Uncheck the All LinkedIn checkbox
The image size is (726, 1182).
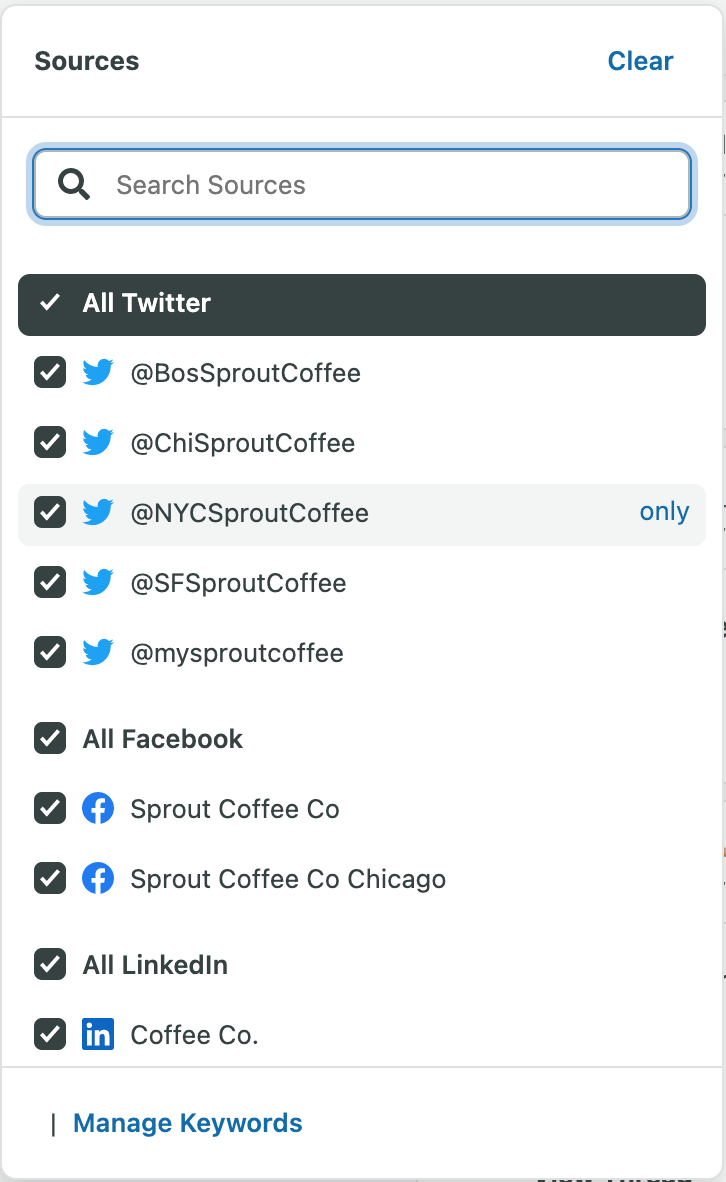pos(50,965)
